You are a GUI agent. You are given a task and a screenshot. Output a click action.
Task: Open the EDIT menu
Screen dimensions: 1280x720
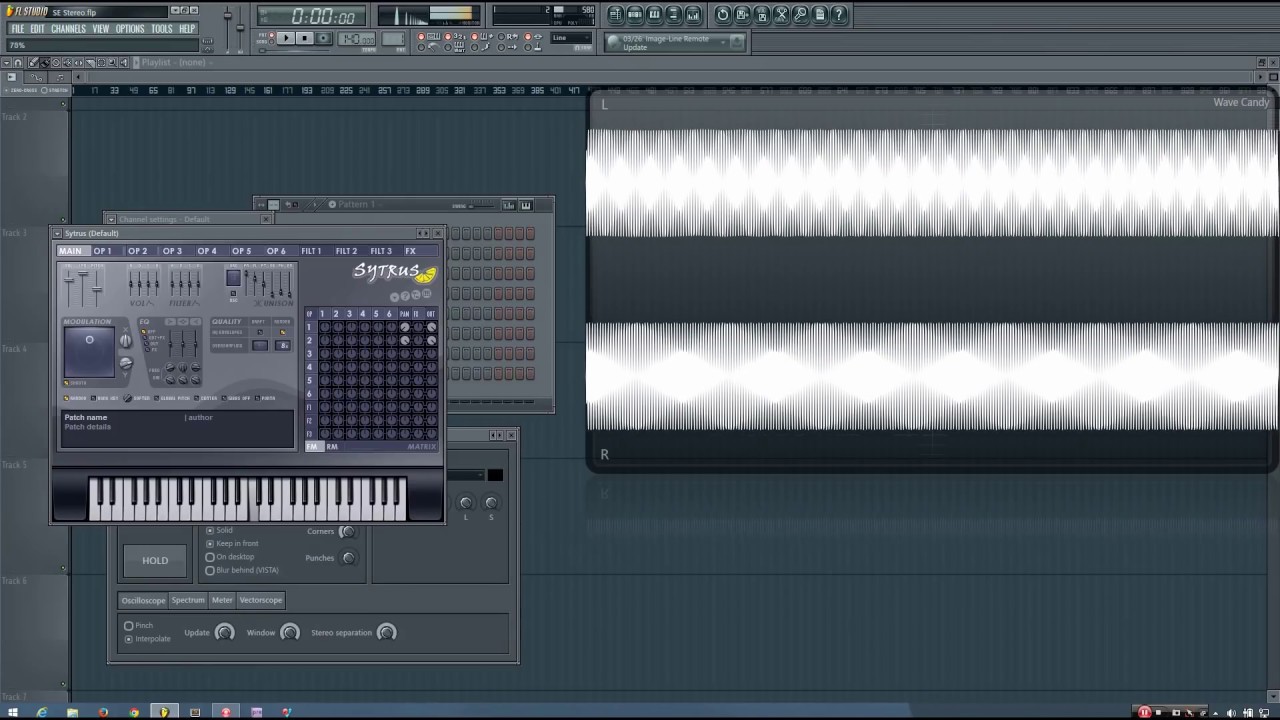(x=37, y=29)
